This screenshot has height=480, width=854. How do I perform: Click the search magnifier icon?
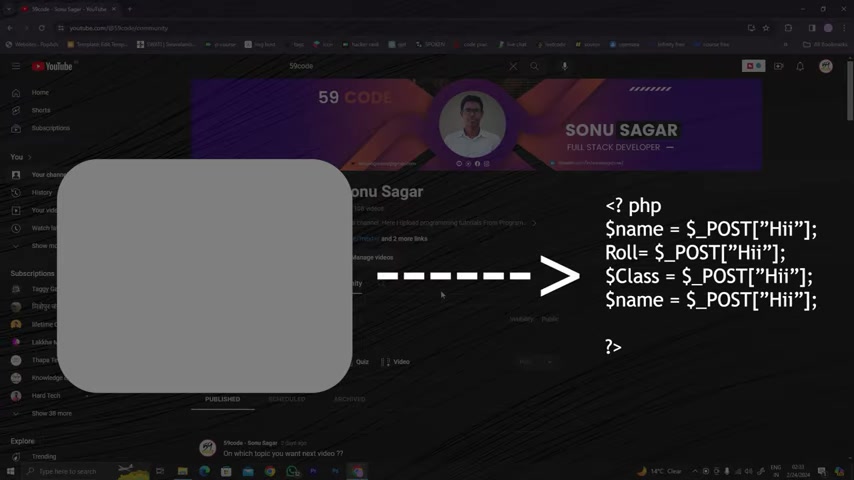[x=534, y=66]
